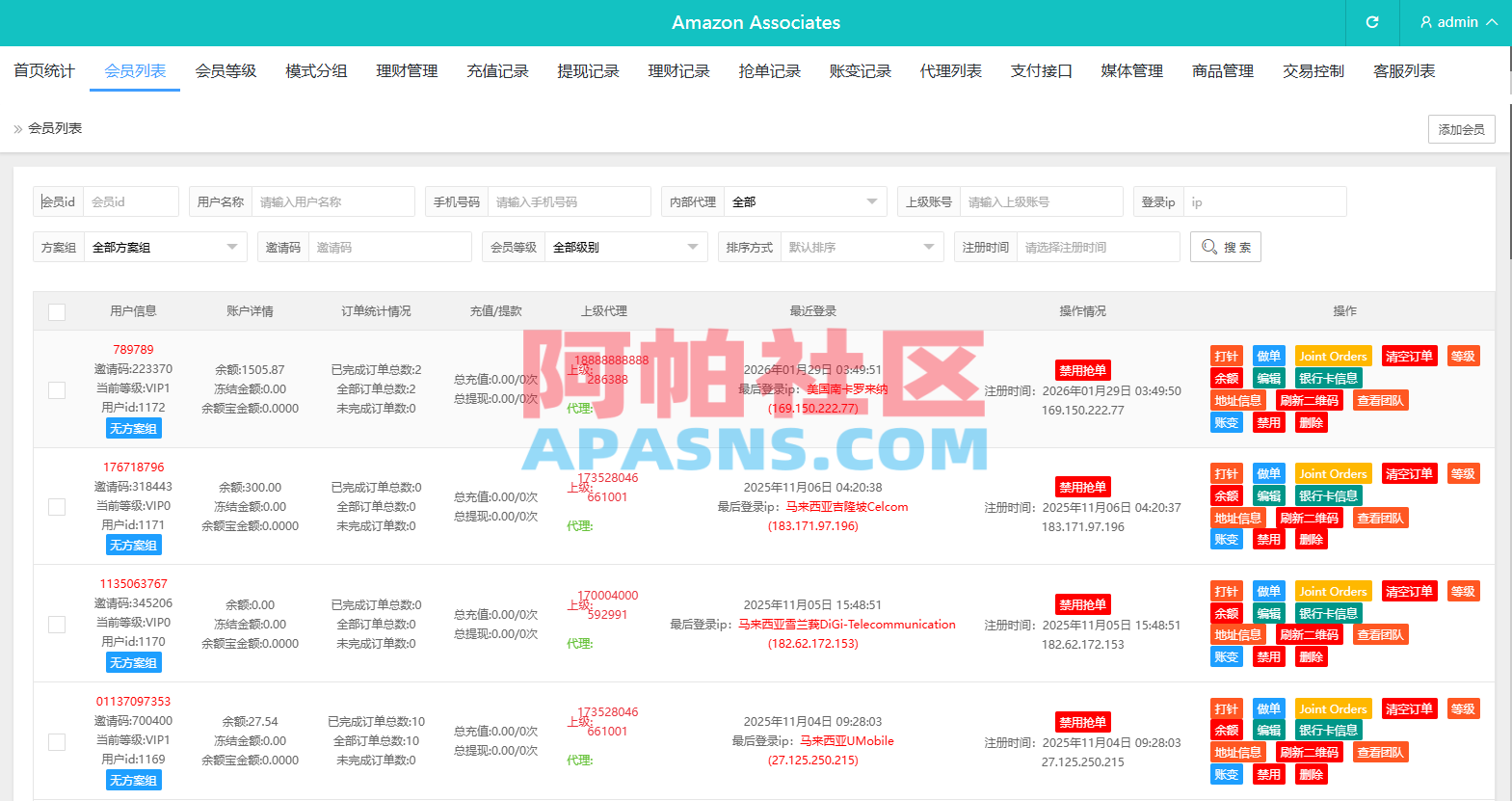The width and height of the screenshot is (1512, 801).
Task: Click the refresh icon in top bar
Action: tap(1372, 22)
